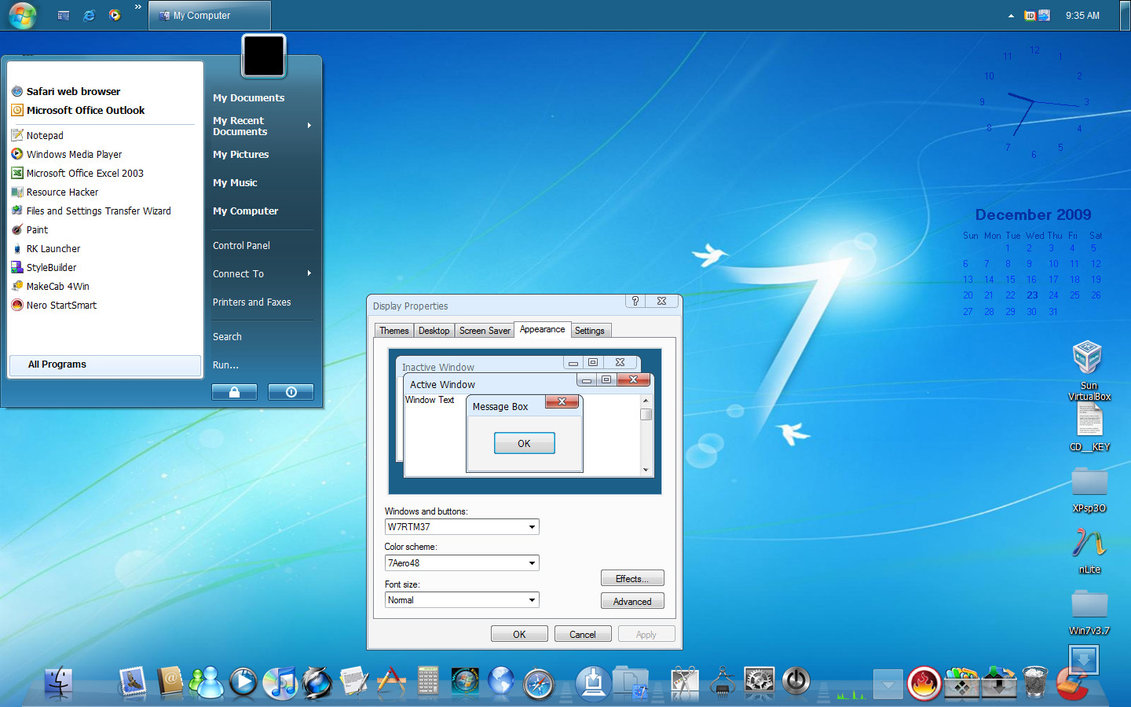
Task: Open Control Panel from Start menu
Action: tap(241, 245)
